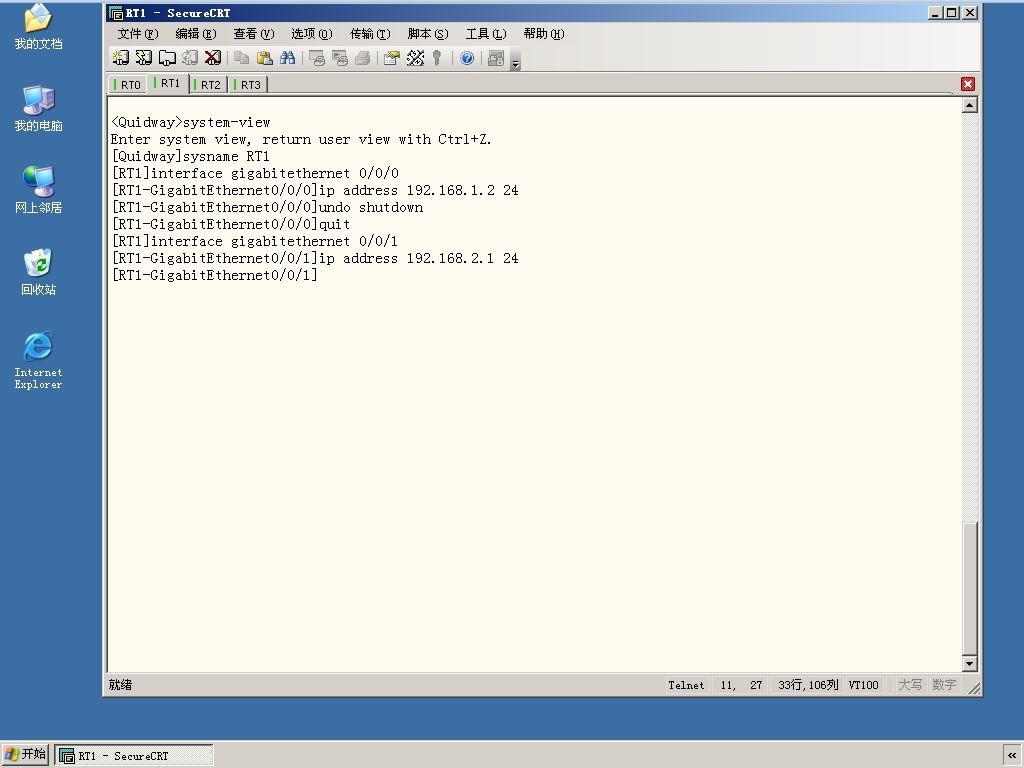1024x768 pixels.
Task: Click the Telnet status bar entry
Action: pyautogui.click(x=686, y=685)
